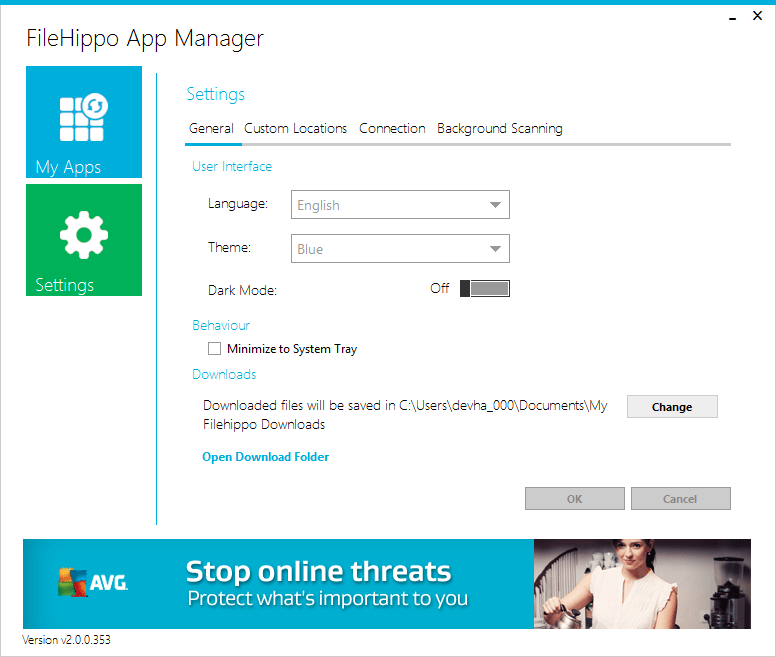776x657 pixels.
Task: Open the Theme dropdown showing Blue
Action: (400, 248)
